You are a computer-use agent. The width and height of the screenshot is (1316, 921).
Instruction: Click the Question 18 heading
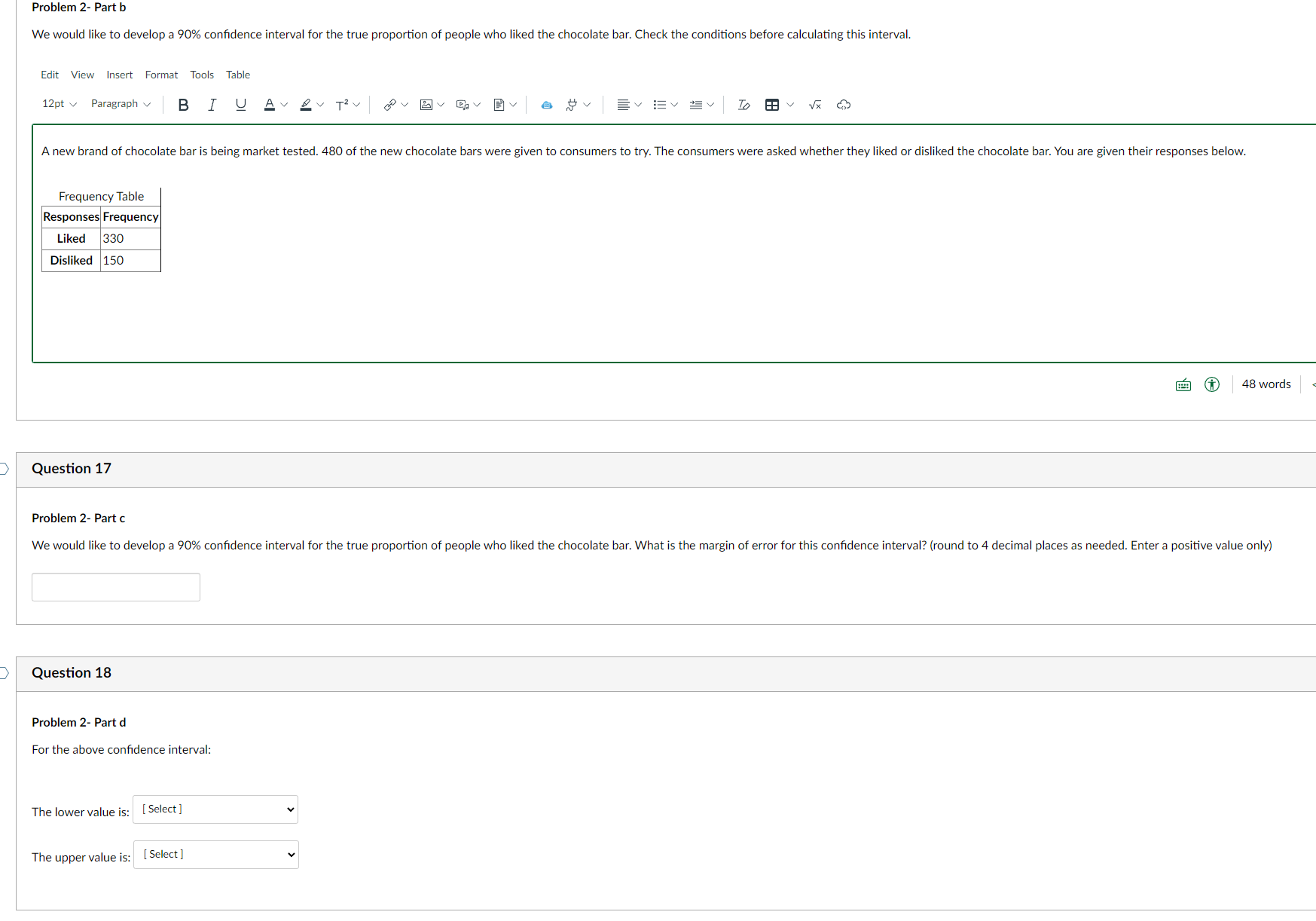(x=72, y=673)
